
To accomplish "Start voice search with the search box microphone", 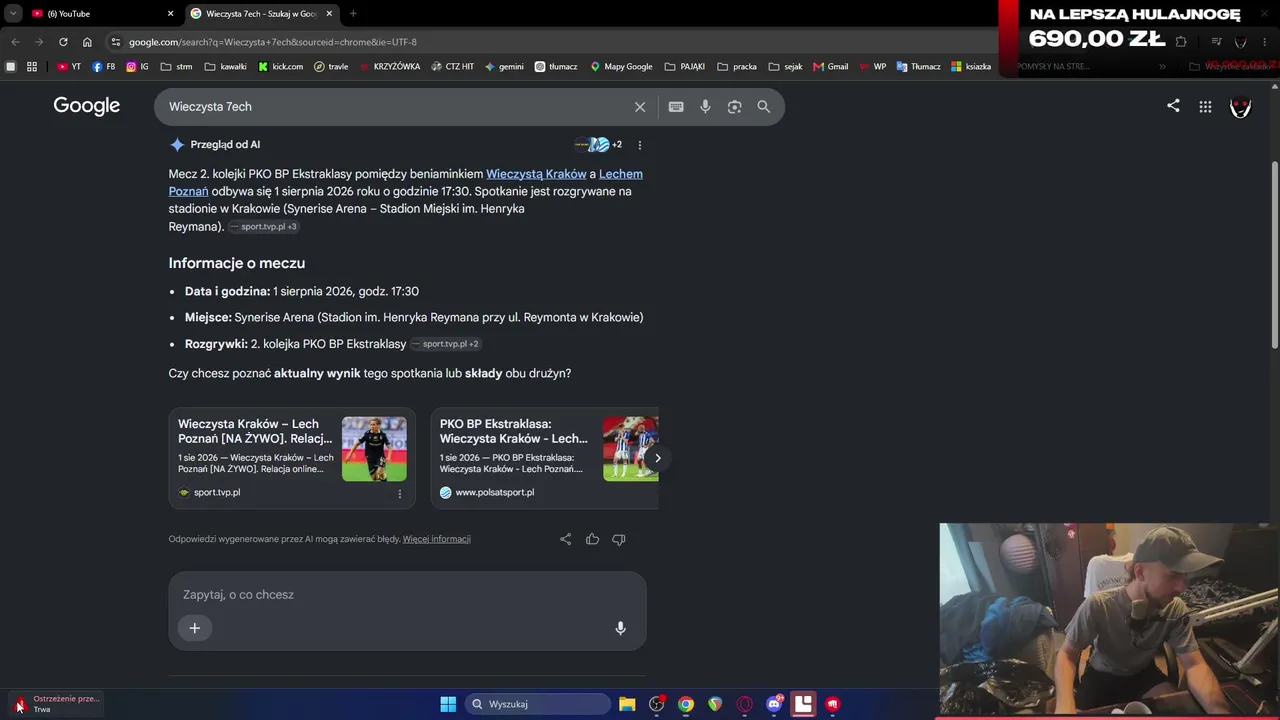I will (705, 107).
